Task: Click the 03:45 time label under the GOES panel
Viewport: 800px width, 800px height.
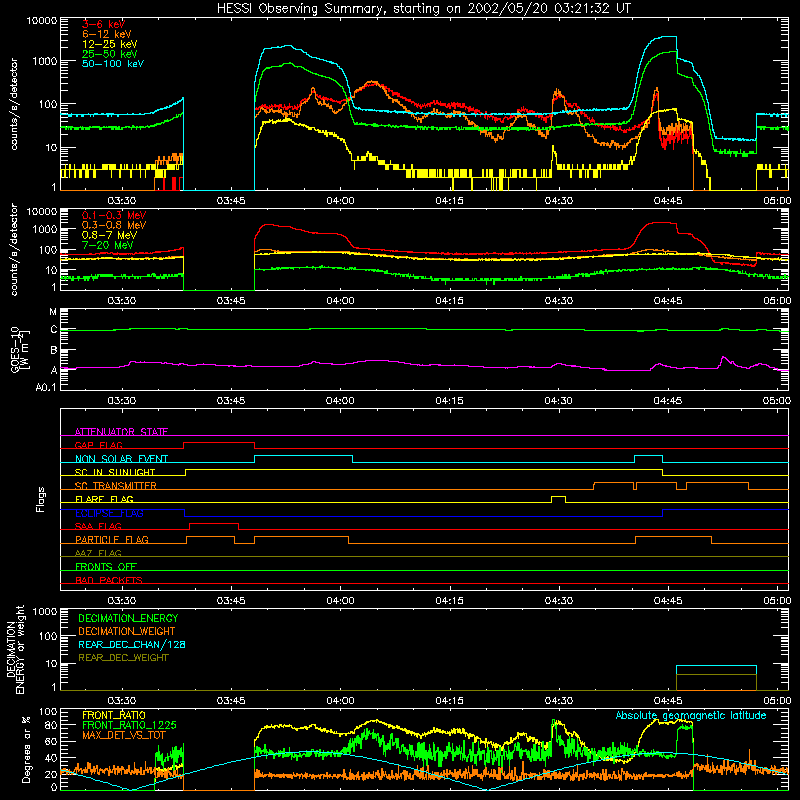Action: click(x=231, y=401)
